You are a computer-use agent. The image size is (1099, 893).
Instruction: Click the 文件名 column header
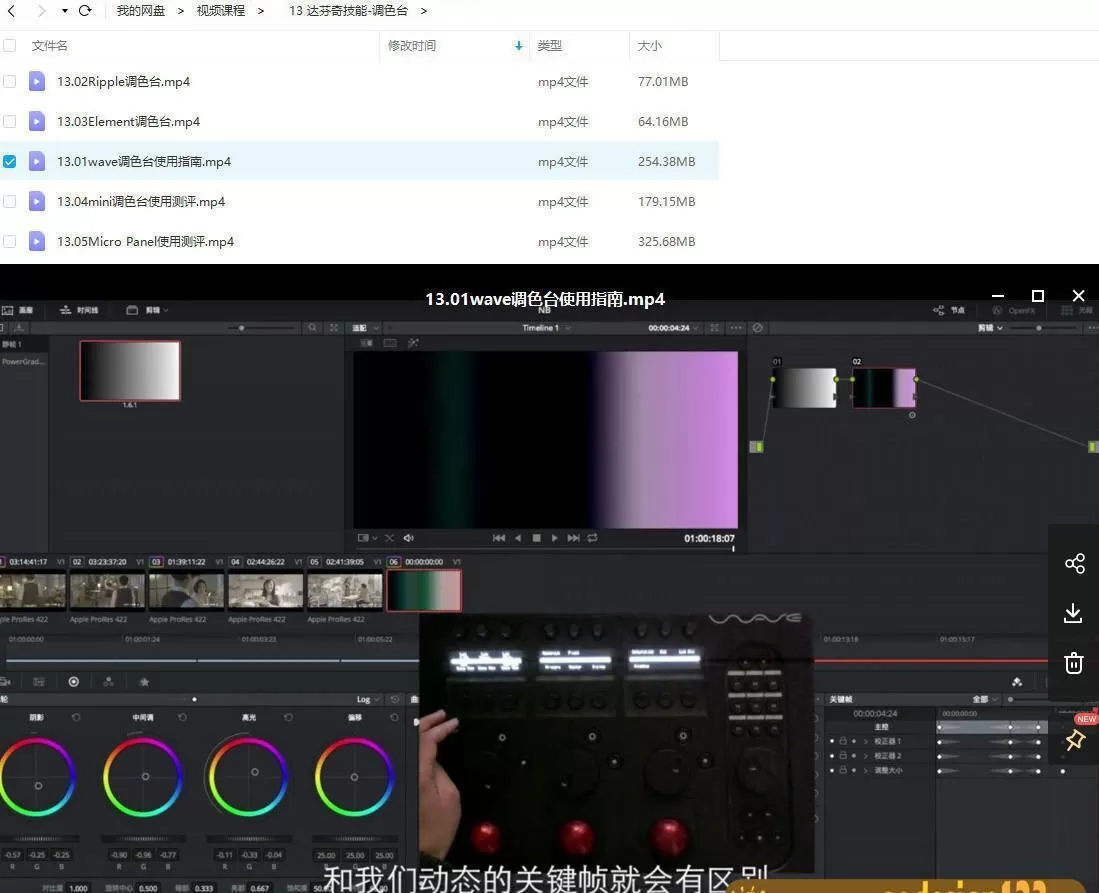[x=50, y=46]
